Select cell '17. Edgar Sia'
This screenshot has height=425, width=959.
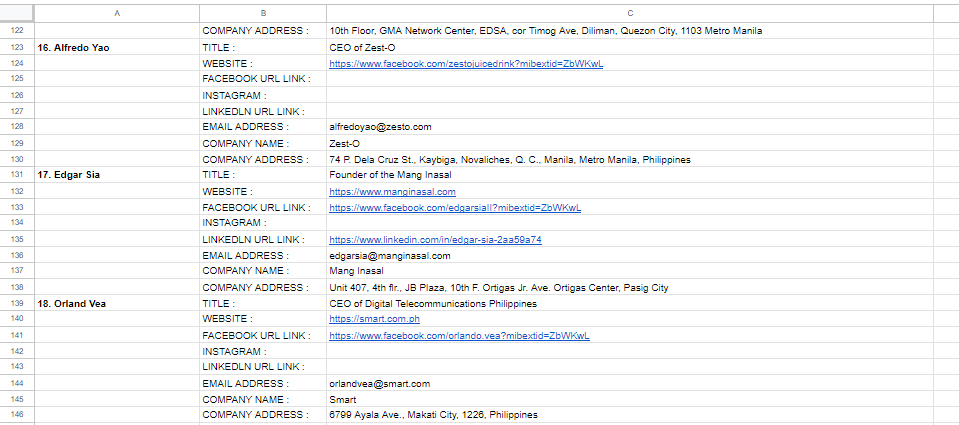[x=117, y=174]
